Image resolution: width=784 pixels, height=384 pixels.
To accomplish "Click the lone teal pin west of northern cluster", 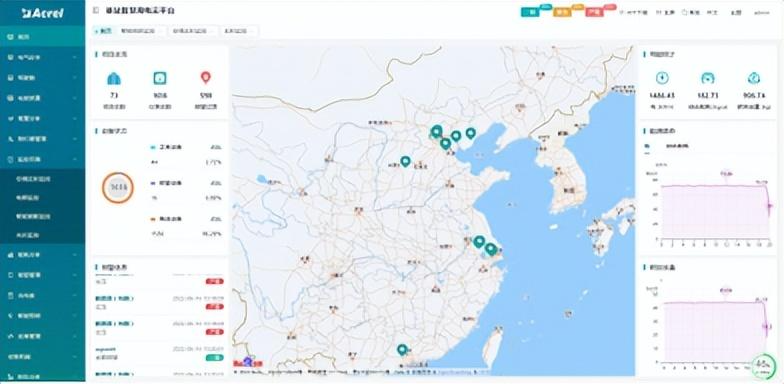I will 406,162.
